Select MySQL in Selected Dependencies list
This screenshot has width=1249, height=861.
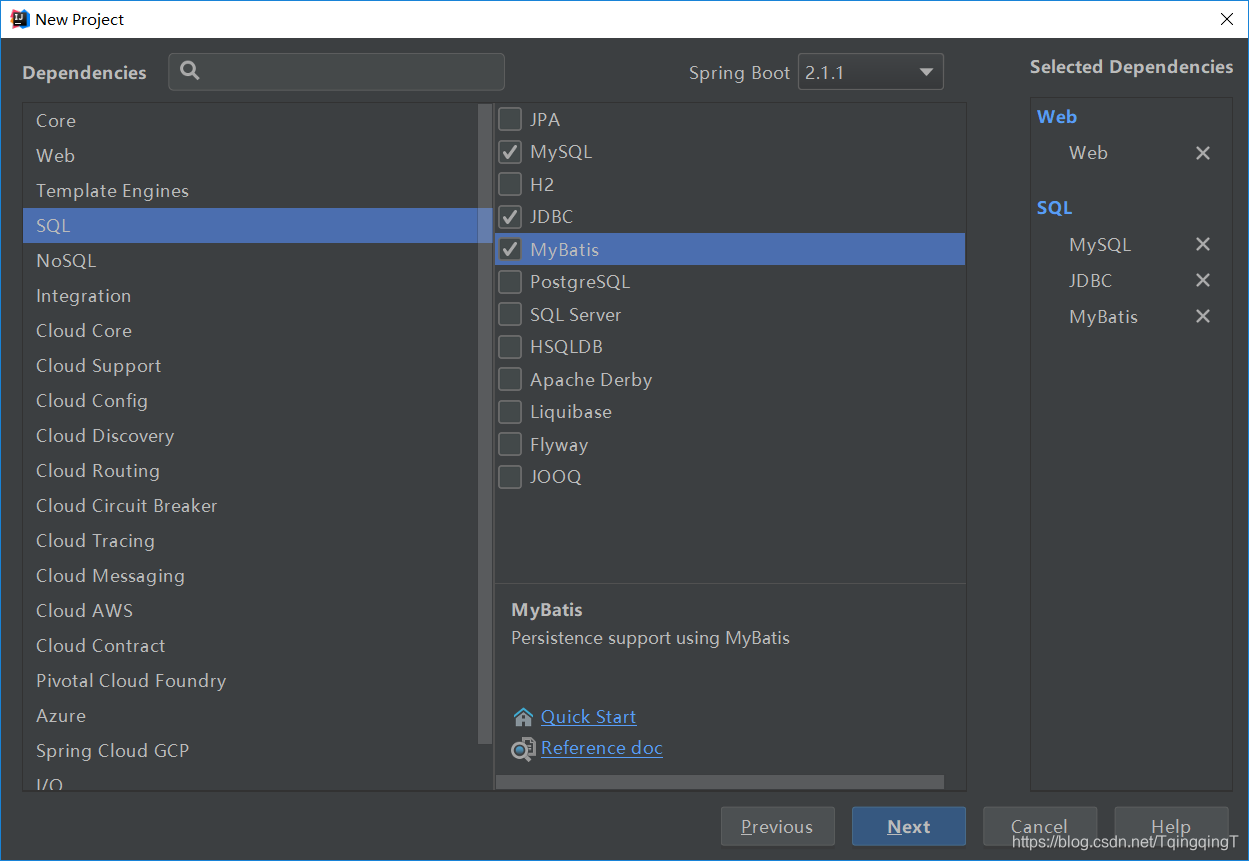[1099, 245]
